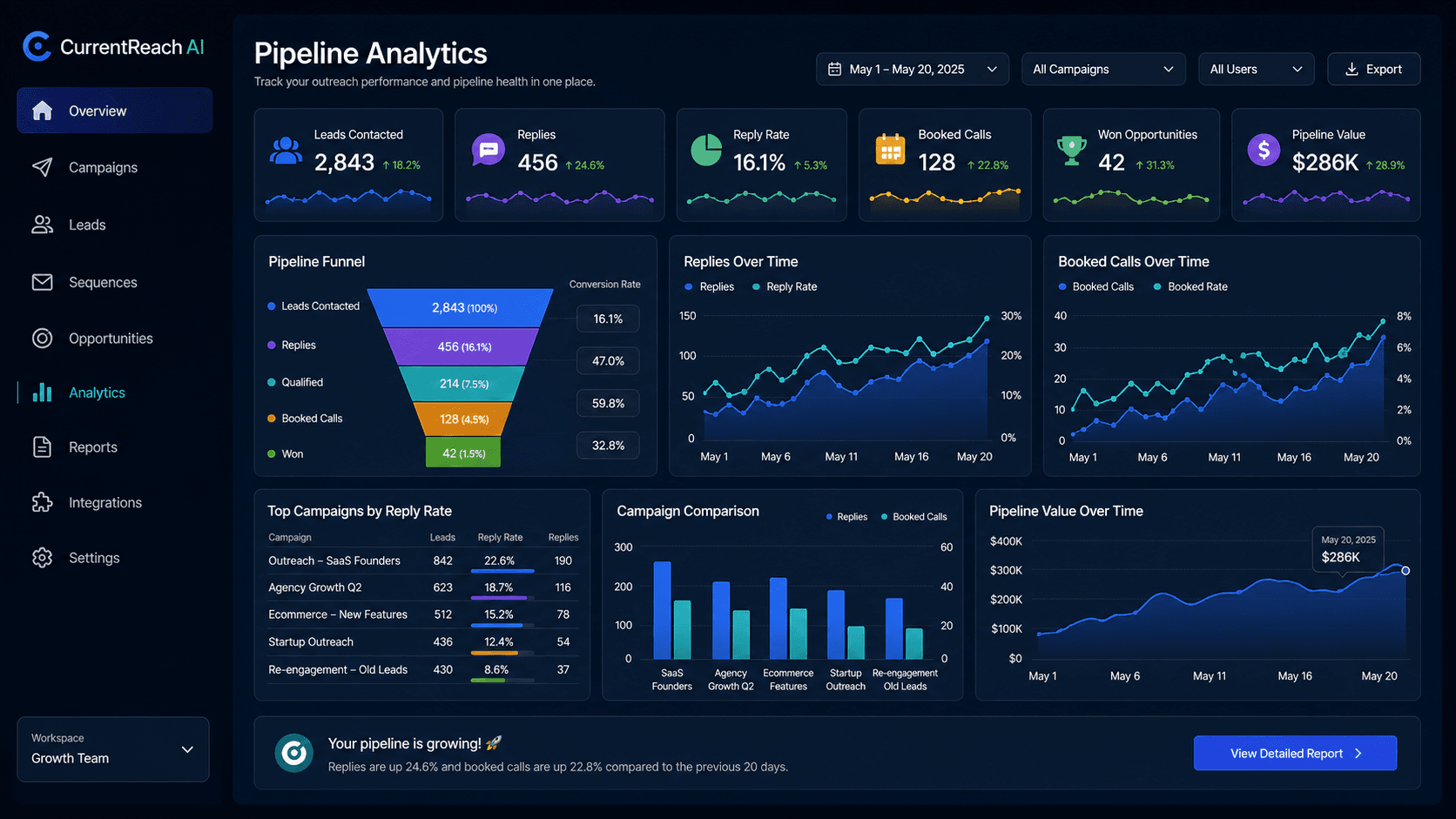Select the Outreach – SaaS Founders campaign row
The width and height of the screenshot is (1456, 819).
coord(423,561)
